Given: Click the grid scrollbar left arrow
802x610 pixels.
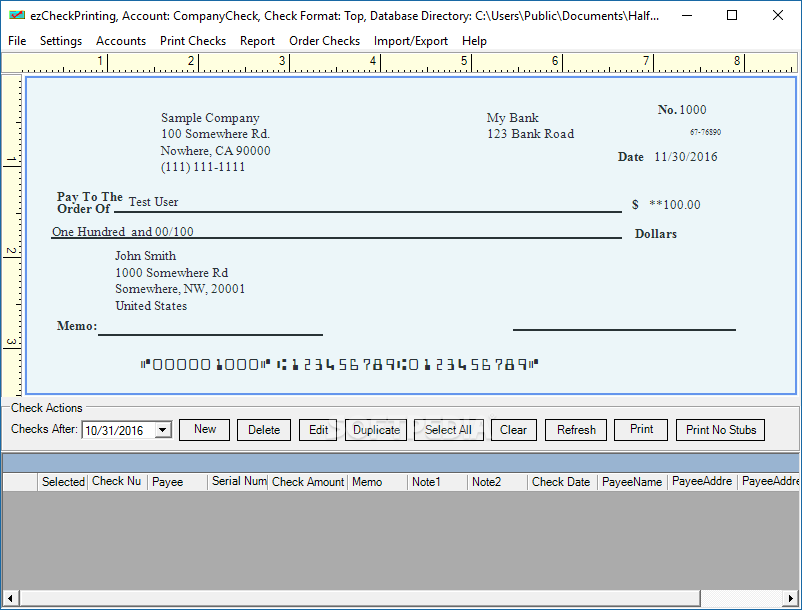Looking at the screenshot, I should (x=10, y=598).
